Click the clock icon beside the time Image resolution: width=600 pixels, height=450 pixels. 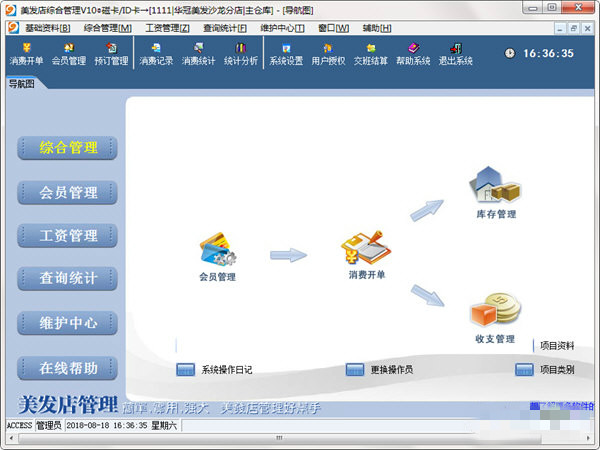(x=509, y=53)
